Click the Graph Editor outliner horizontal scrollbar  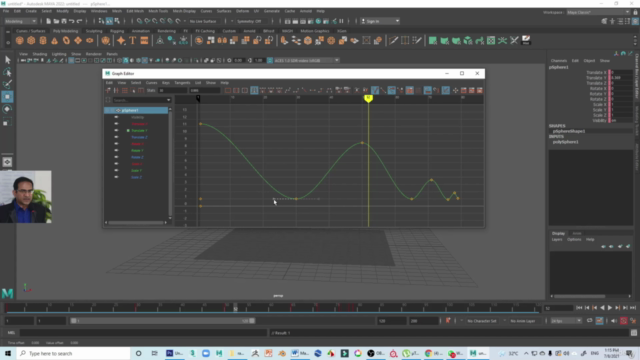pos(136,222)
